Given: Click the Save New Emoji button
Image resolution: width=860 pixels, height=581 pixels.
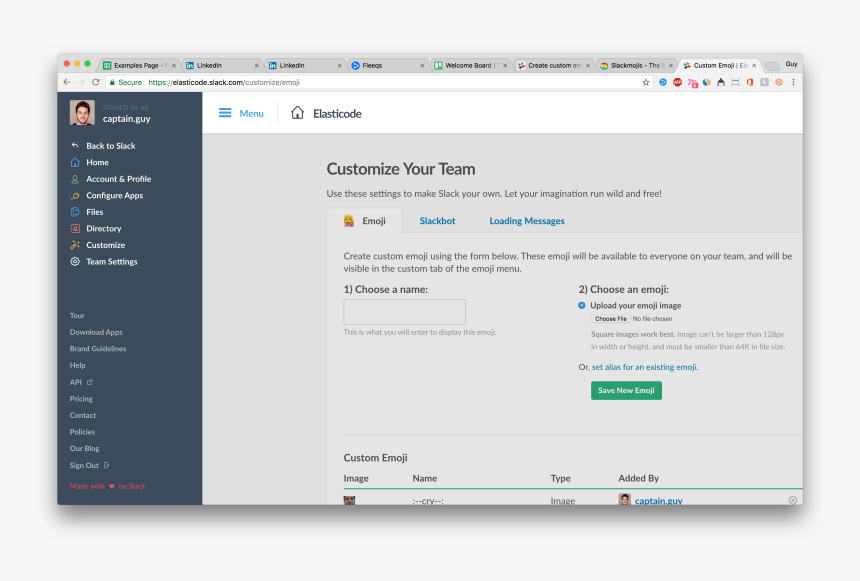Looking at the screenshot, I should (x=626, y=391).
